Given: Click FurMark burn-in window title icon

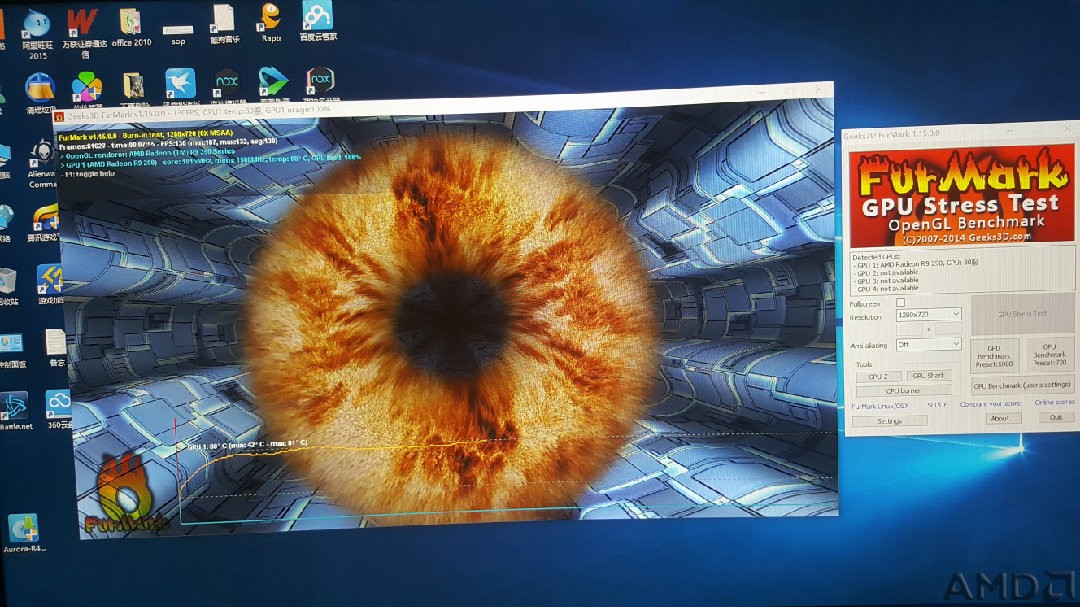Looking at the screenshot, I should point(59,117).
